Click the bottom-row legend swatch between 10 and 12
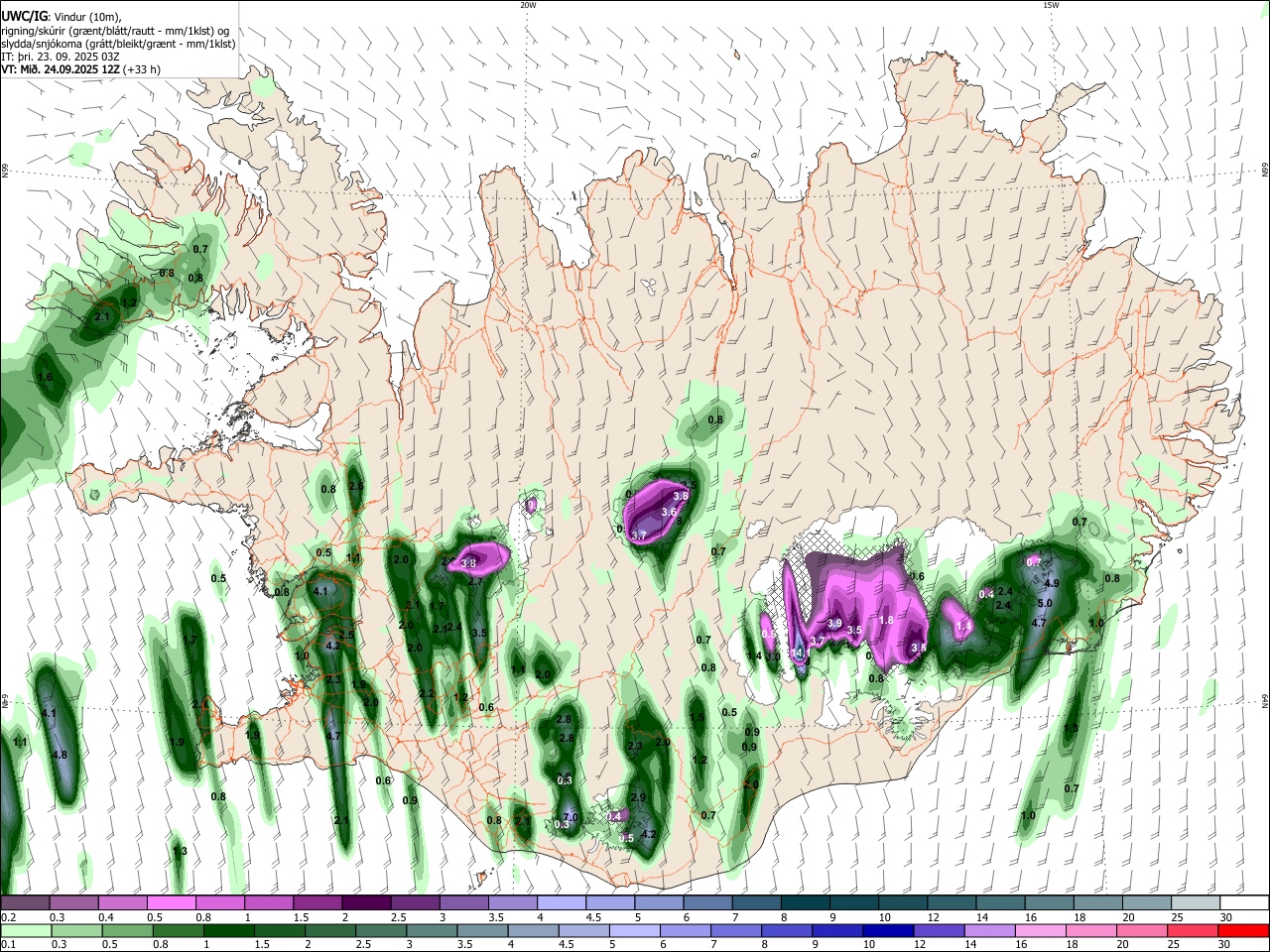This screenshot has height=952, width=1270. pos(887,930)
